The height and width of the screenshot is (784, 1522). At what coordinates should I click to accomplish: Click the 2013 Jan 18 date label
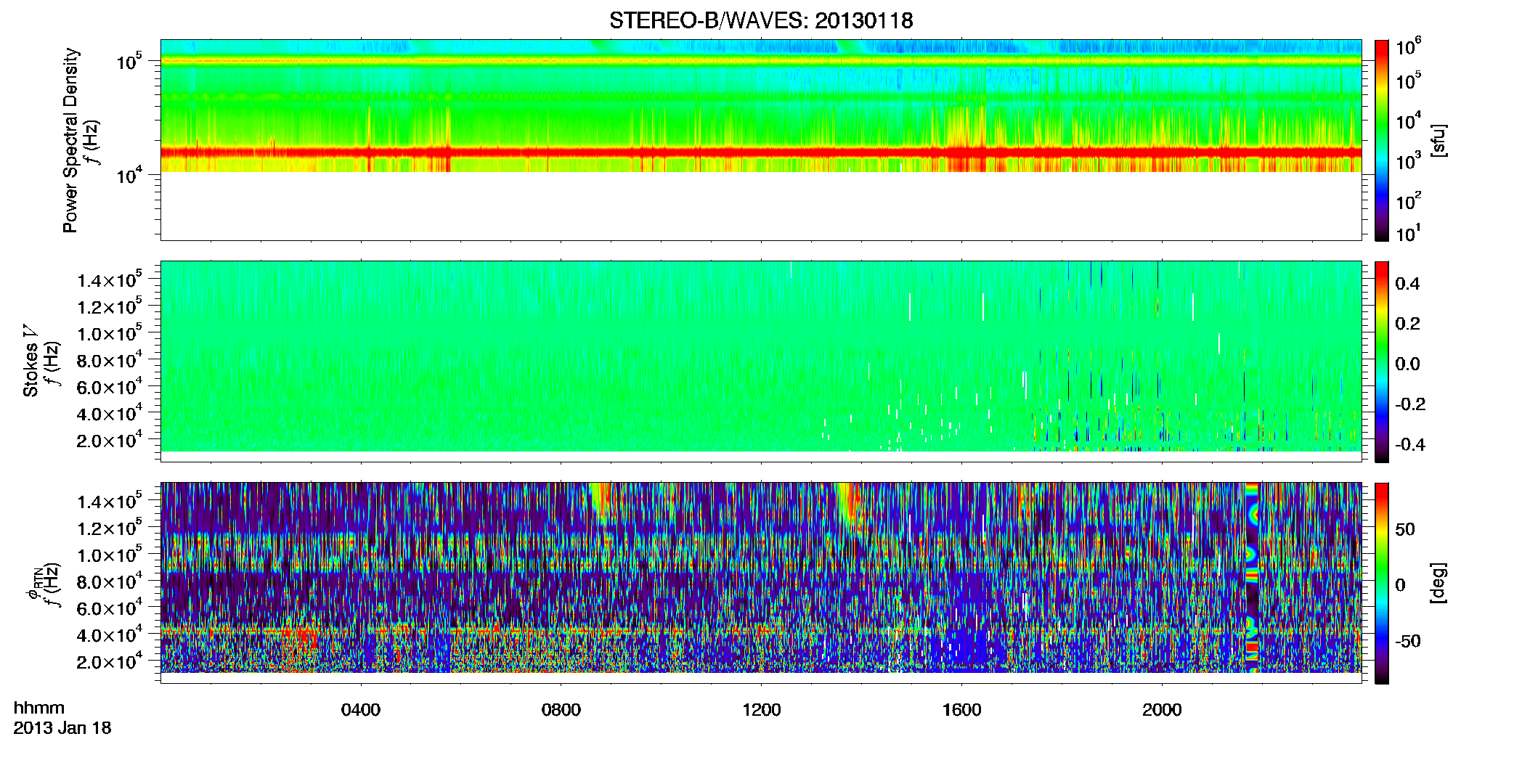click(62, 728)
